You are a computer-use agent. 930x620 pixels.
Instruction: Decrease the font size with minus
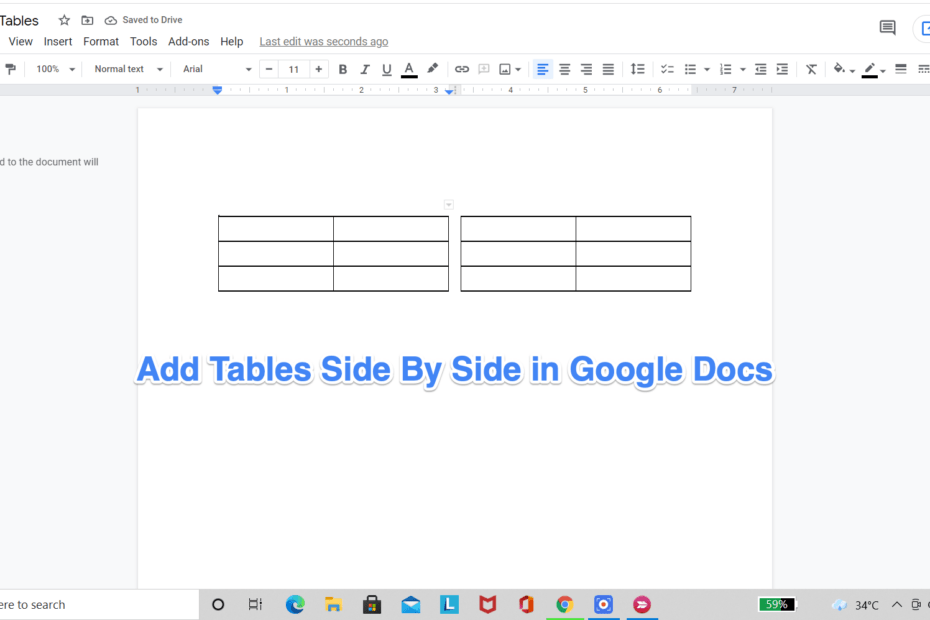point(269,69)
